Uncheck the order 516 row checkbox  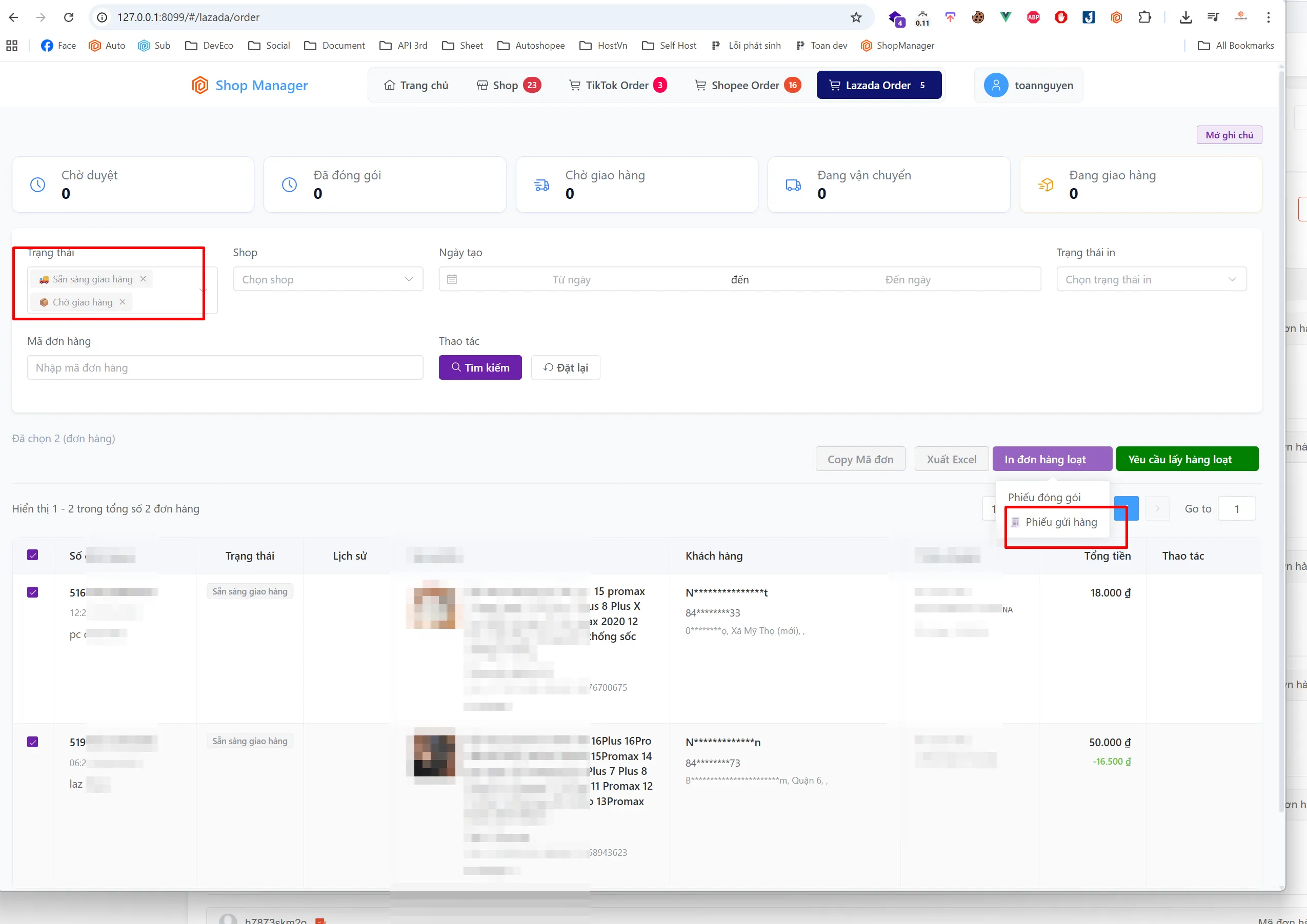click(x=32, y=592)
